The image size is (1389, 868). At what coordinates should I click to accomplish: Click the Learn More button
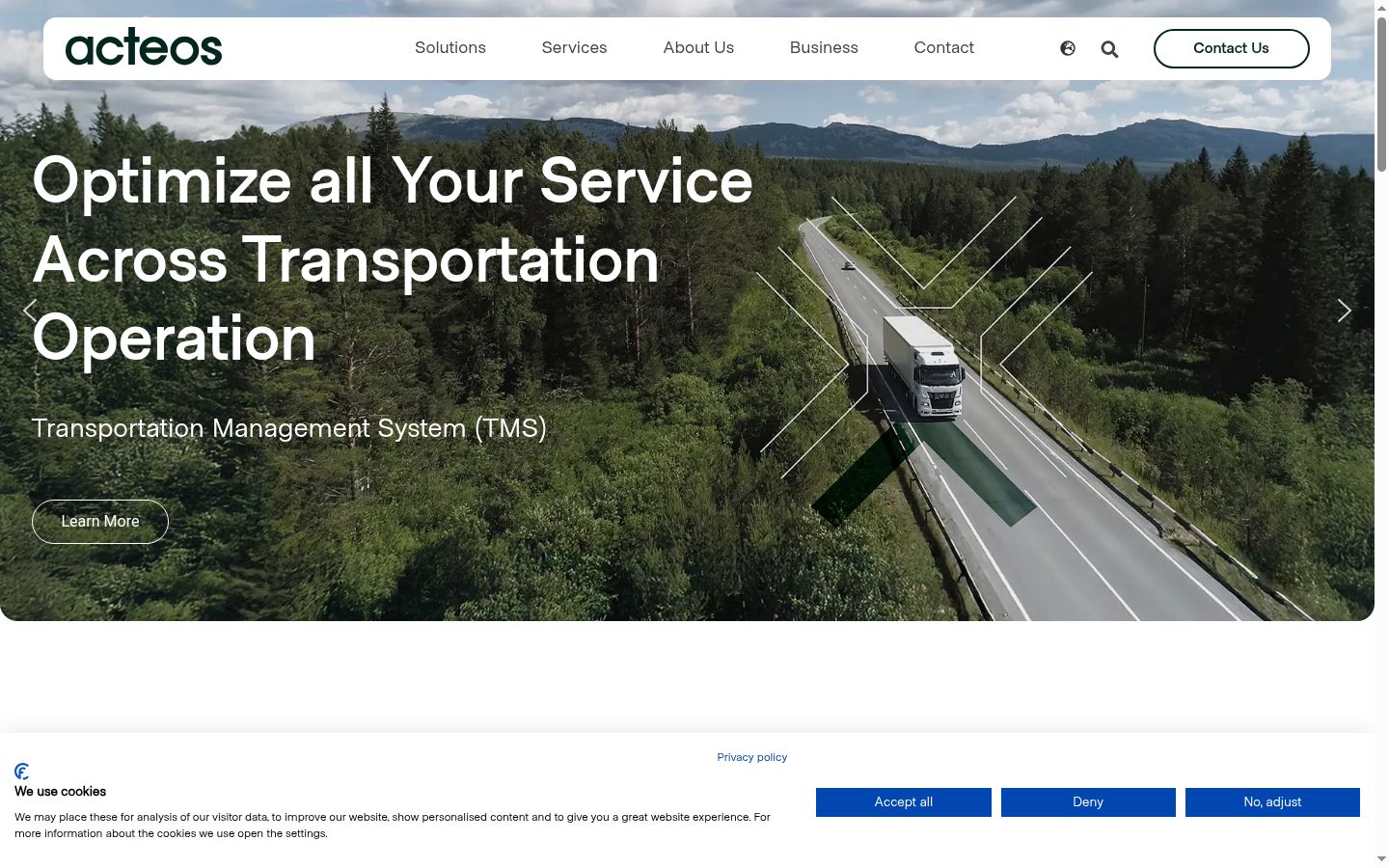click(x=100, y=522)
